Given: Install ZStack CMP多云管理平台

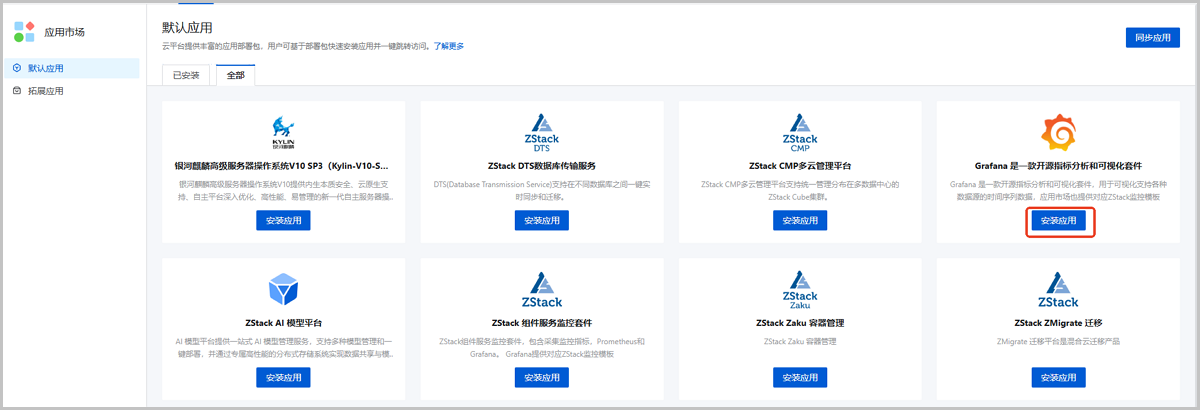Looking at the screenshot, I should point(800,221).
